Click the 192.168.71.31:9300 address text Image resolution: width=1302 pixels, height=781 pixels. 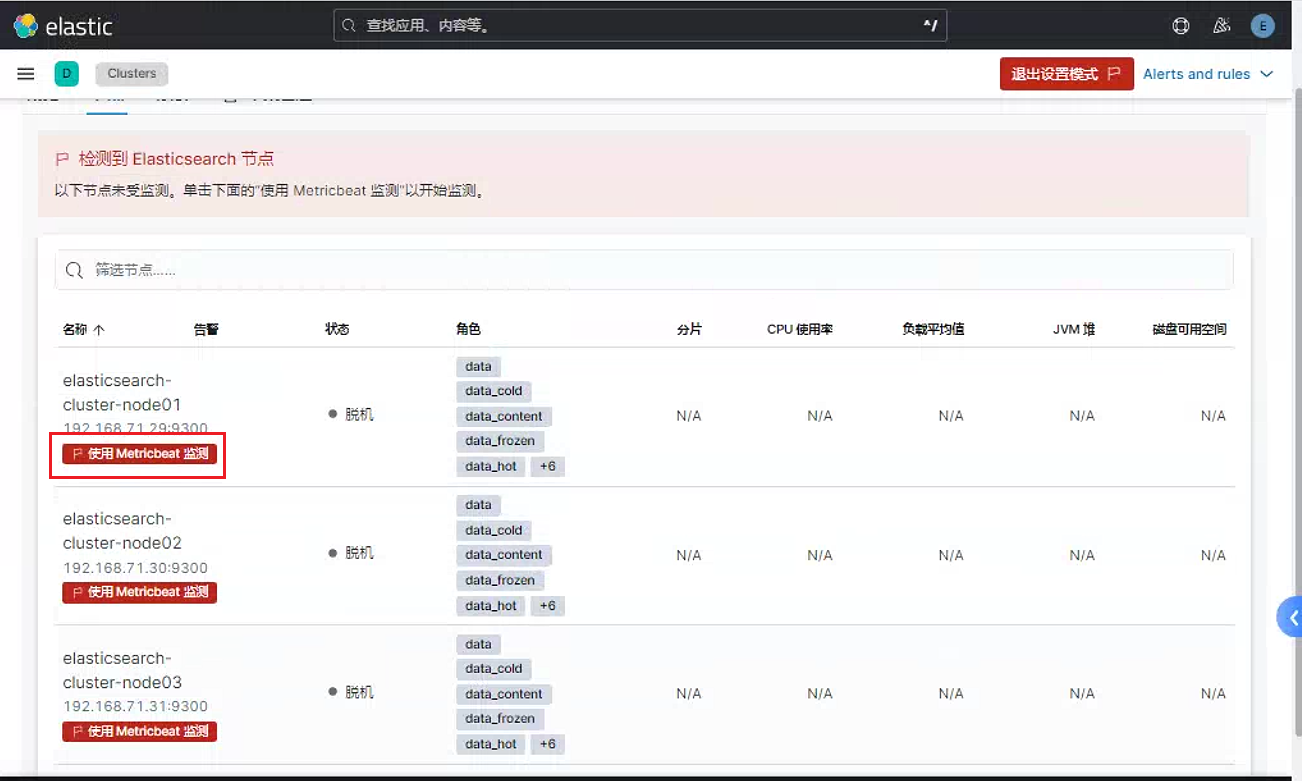pyautogui.click(x=135, y=706)
